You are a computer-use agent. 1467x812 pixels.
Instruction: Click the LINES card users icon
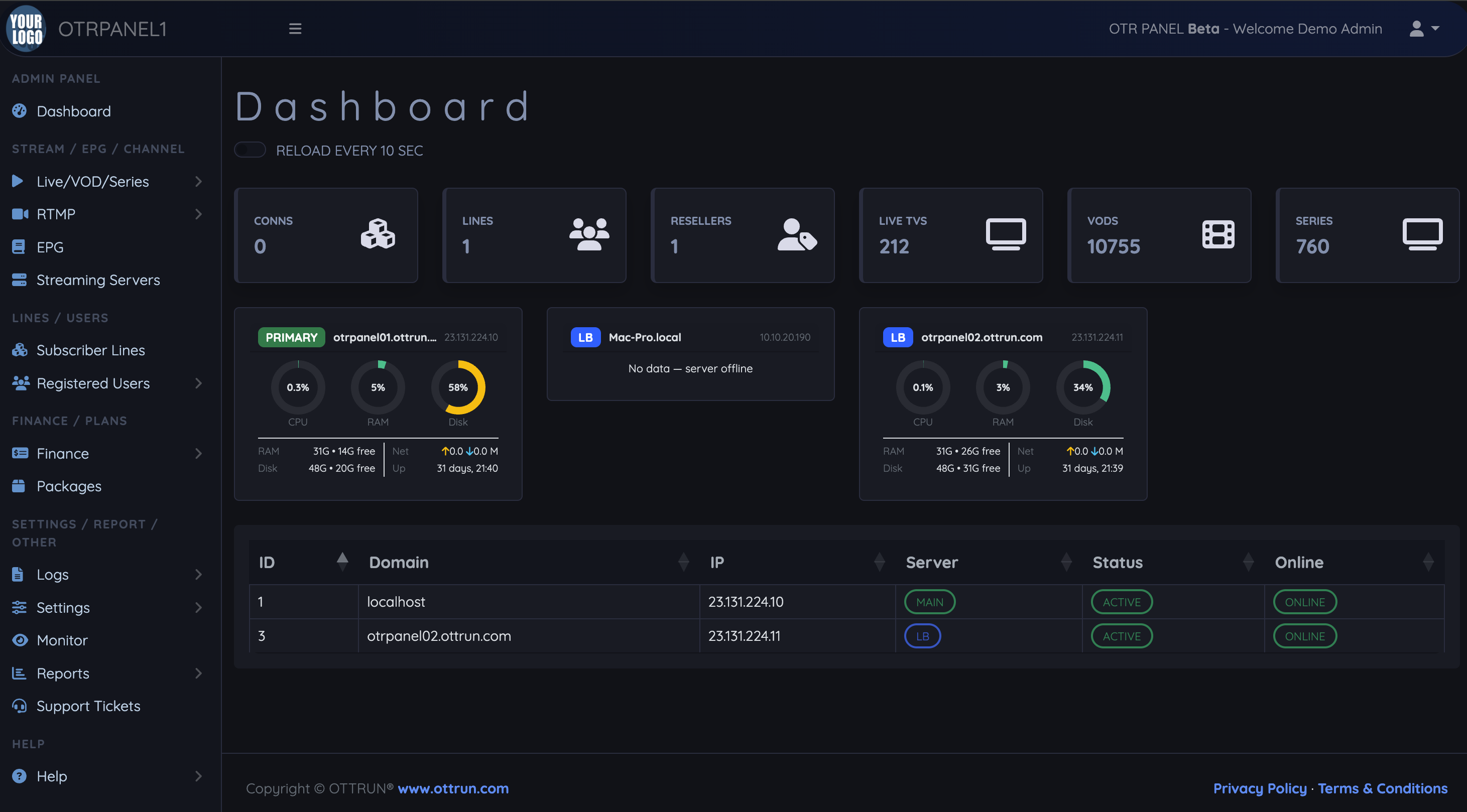point(589,234)
